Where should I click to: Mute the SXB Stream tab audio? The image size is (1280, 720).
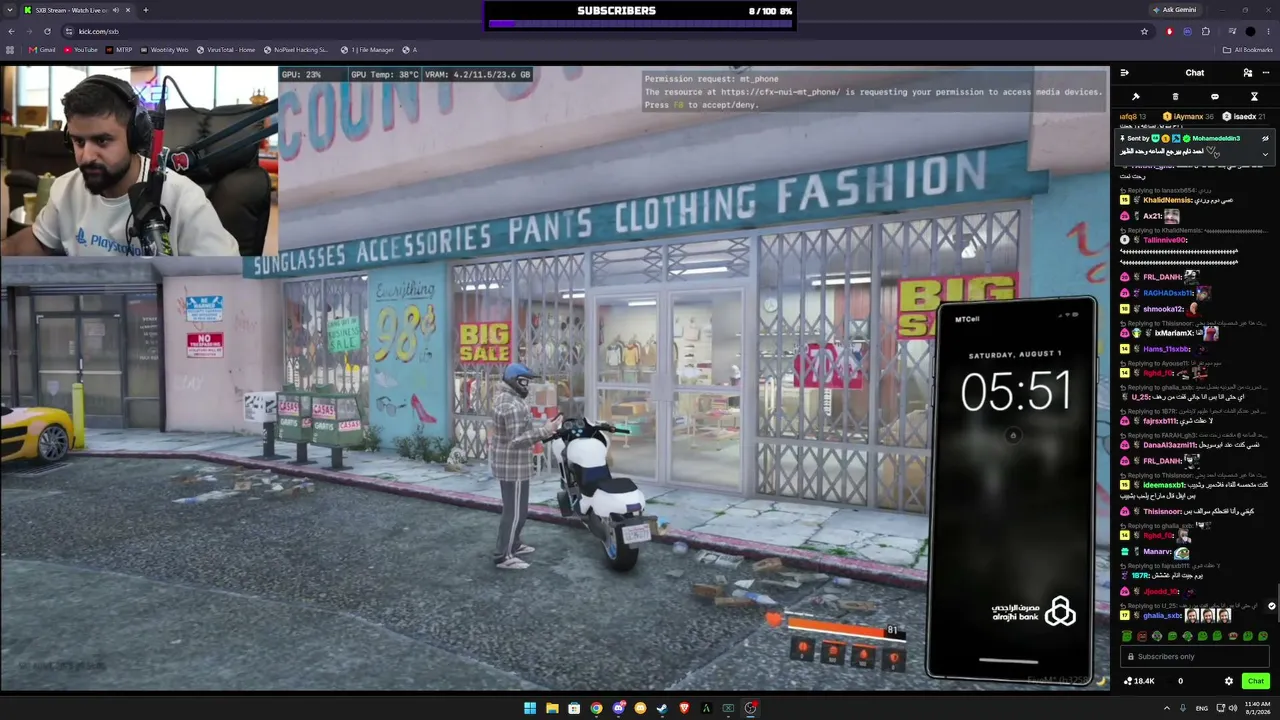[116, 10]
